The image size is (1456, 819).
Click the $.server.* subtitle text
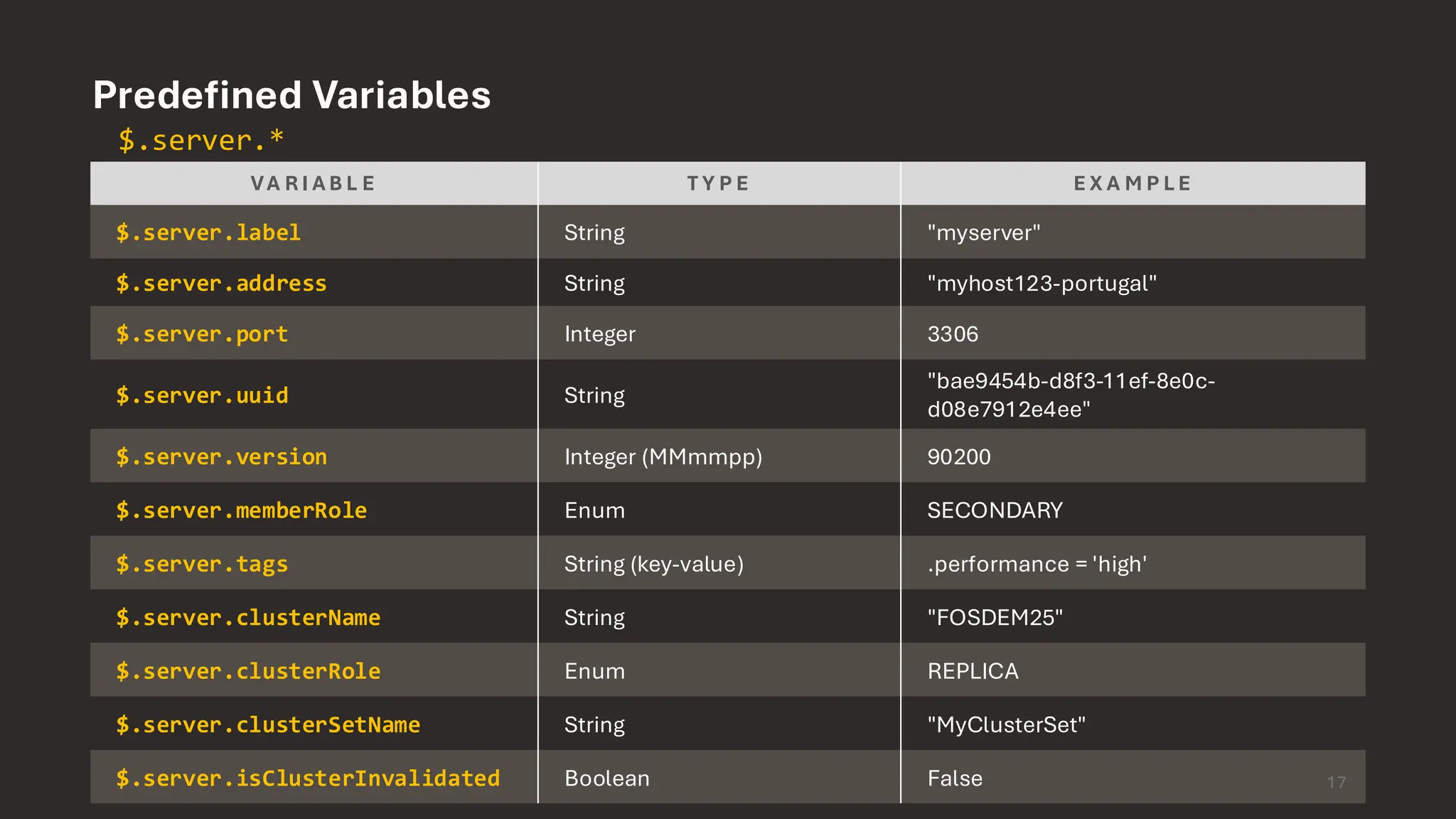[x=200, y=140]
